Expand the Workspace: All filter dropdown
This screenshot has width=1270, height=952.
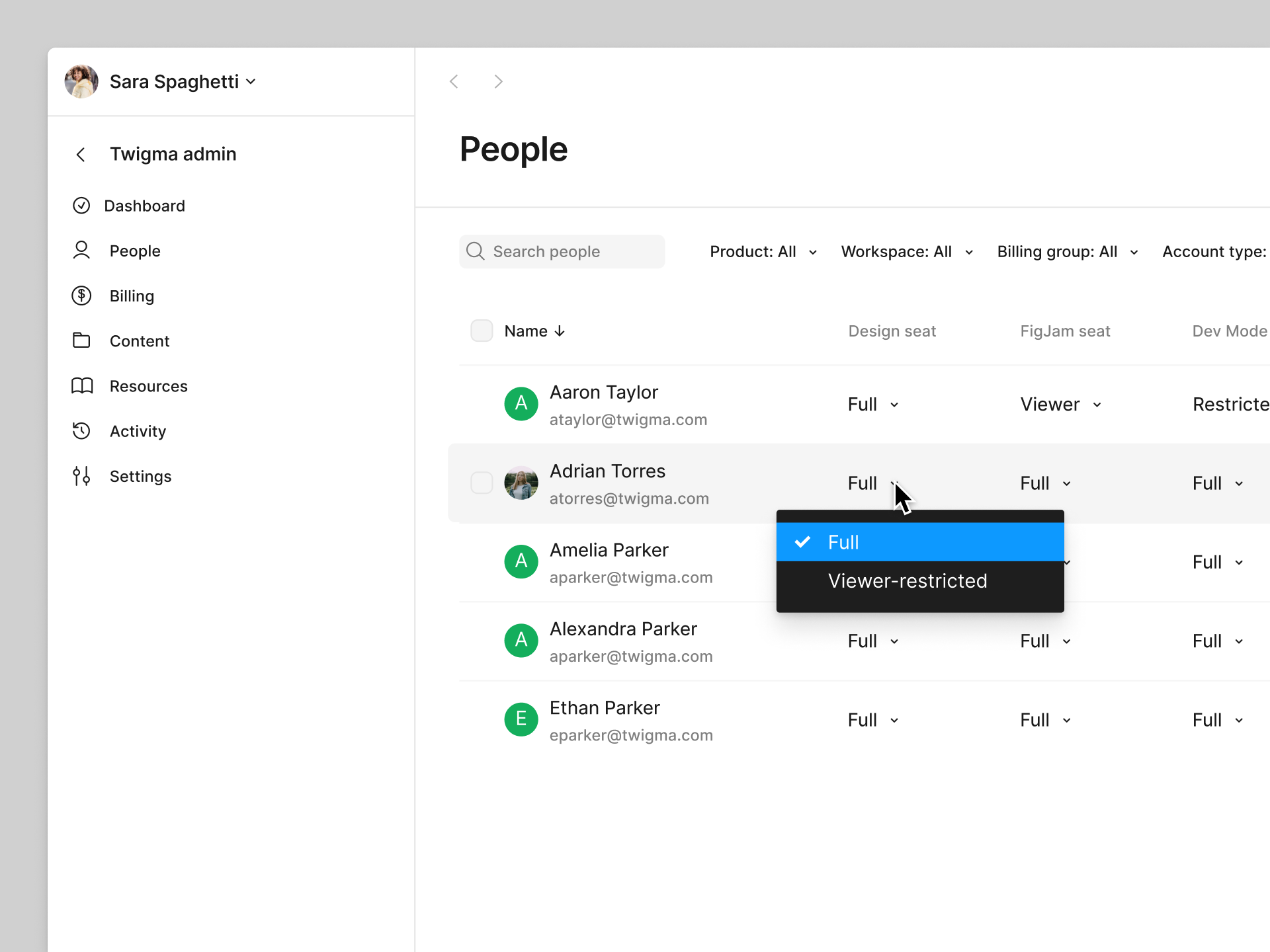(x=905, y=252)
